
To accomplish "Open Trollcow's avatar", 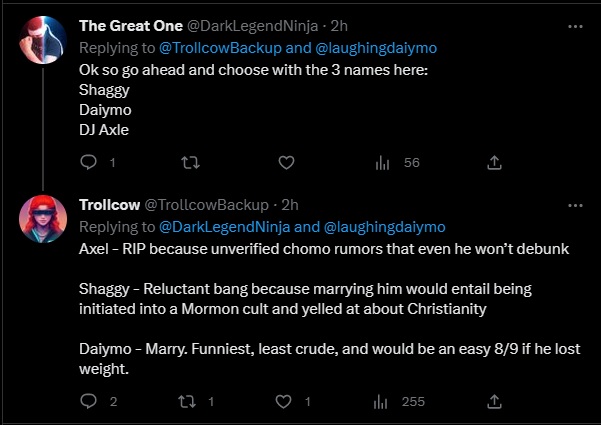I will click(x=44, y=217).
